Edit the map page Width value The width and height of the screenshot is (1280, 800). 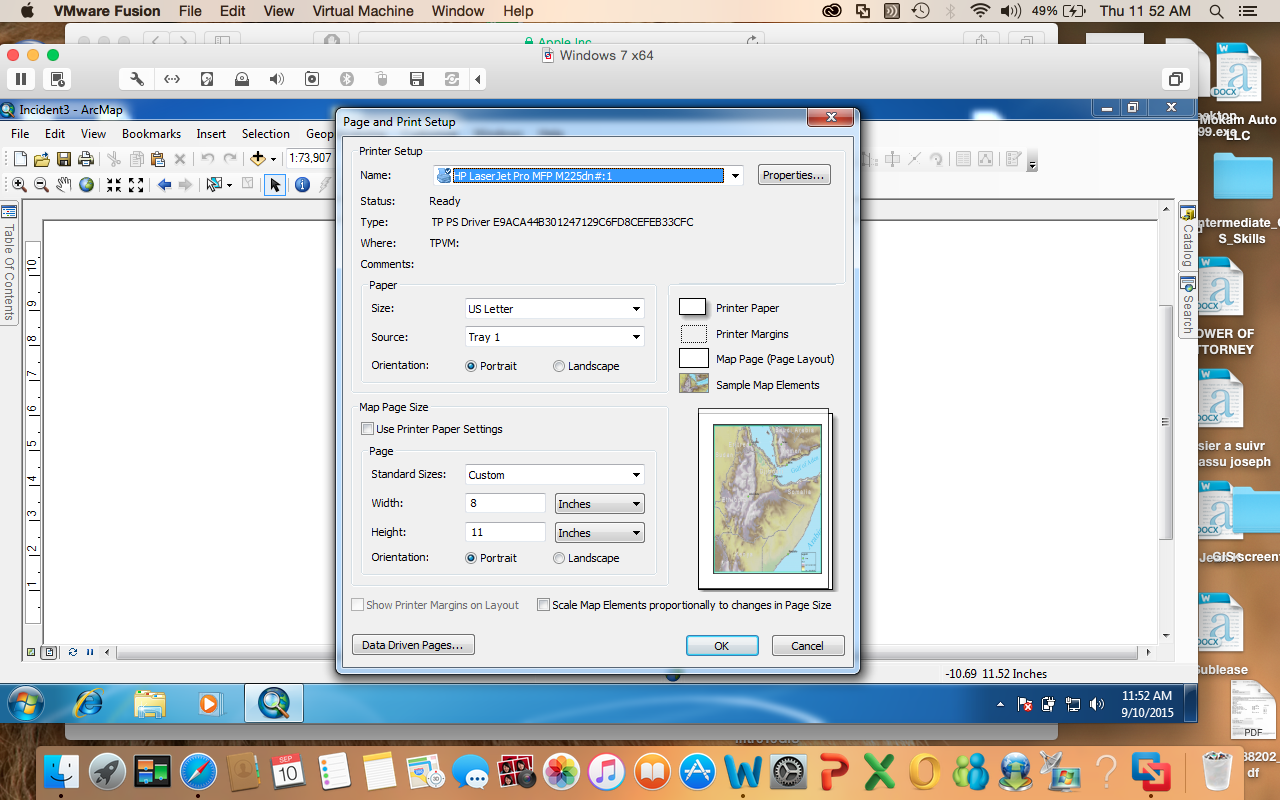pyautogui.click(x=505, y=503)
